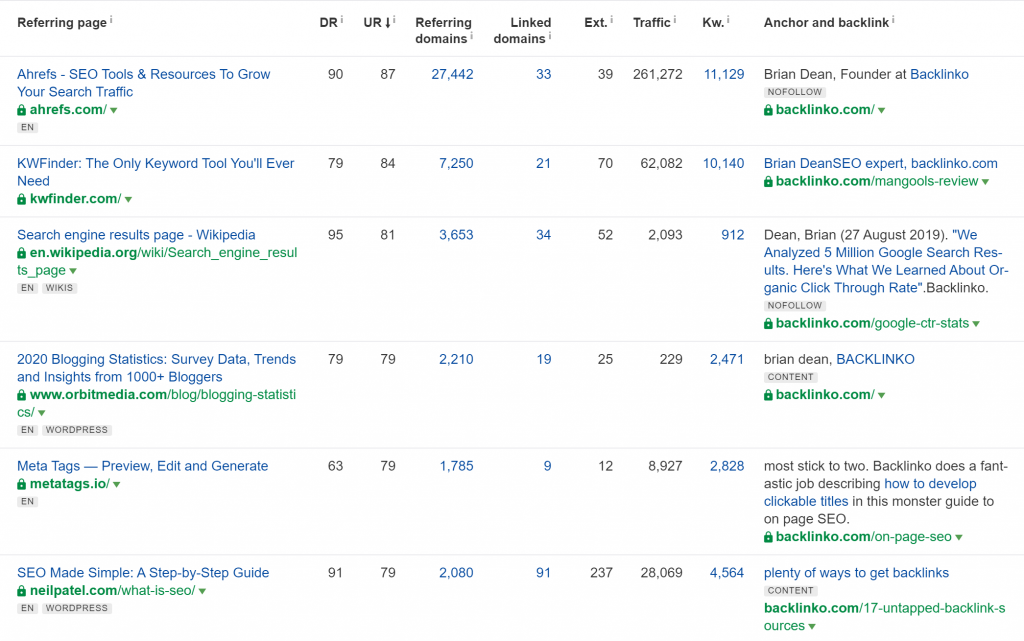Click the Anchor and backlink column header
Image resolution: width=1024 pixels, height=641 pixels.
click(x=826, y=23)
